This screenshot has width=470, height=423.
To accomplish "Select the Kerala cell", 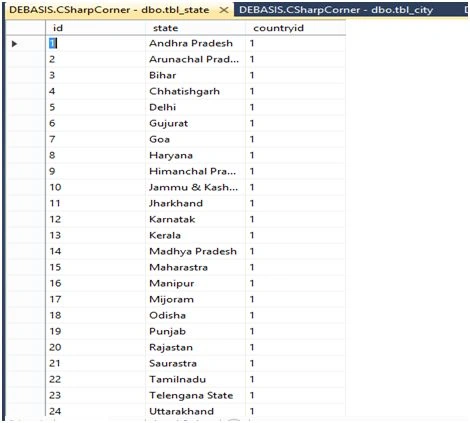I will point(195,235).
